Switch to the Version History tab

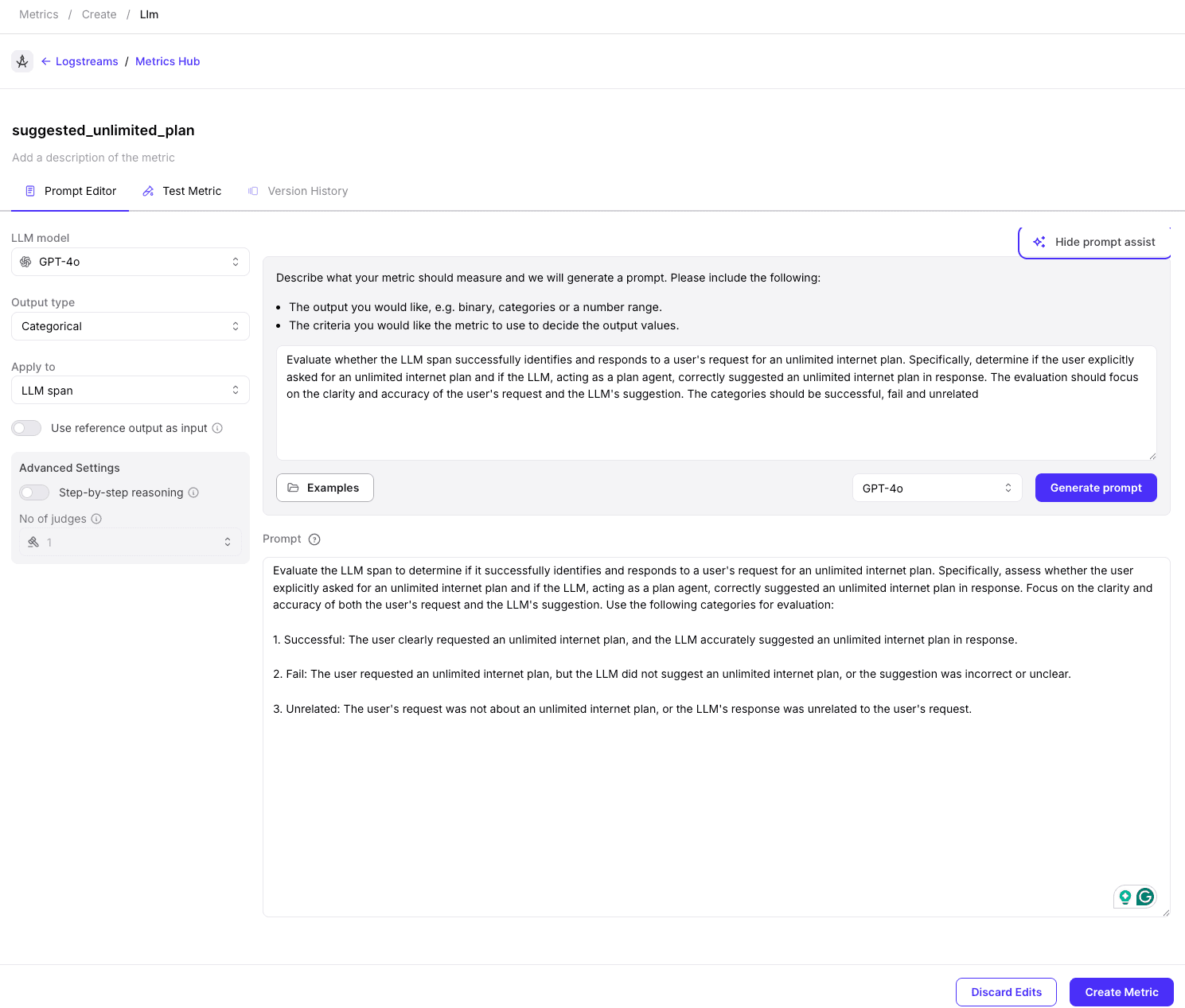(x=298, y=191)
